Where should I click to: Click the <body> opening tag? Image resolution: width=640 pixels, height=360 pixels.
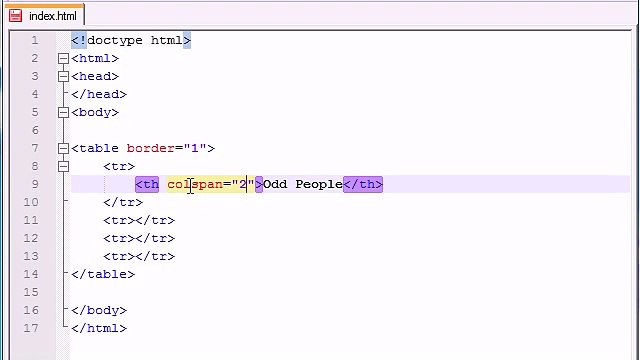click(95, 112)
